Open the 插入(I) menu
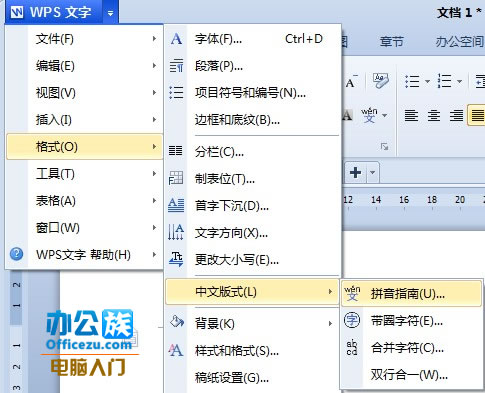This screenshot has height=393, width=485. (x=84, y=120)
